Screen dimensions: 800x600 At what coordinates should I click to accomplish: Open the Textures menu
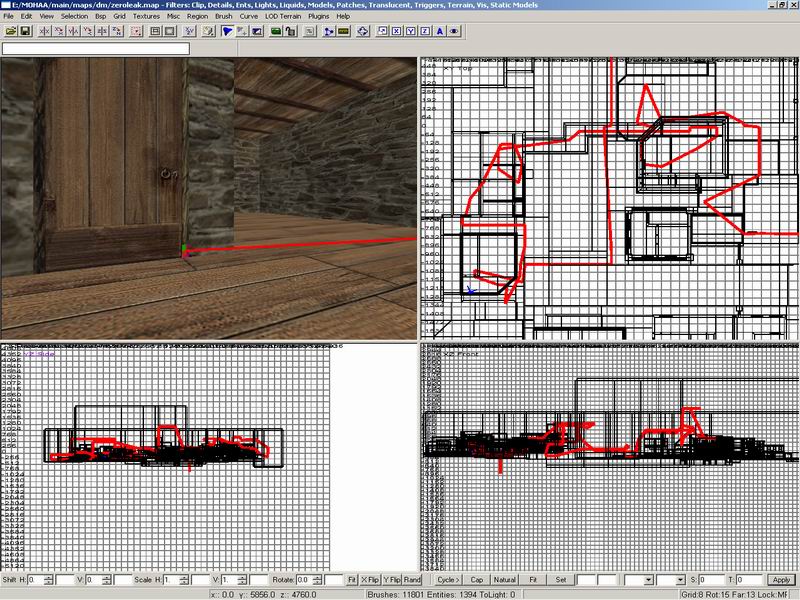click(x=146, y=16)
